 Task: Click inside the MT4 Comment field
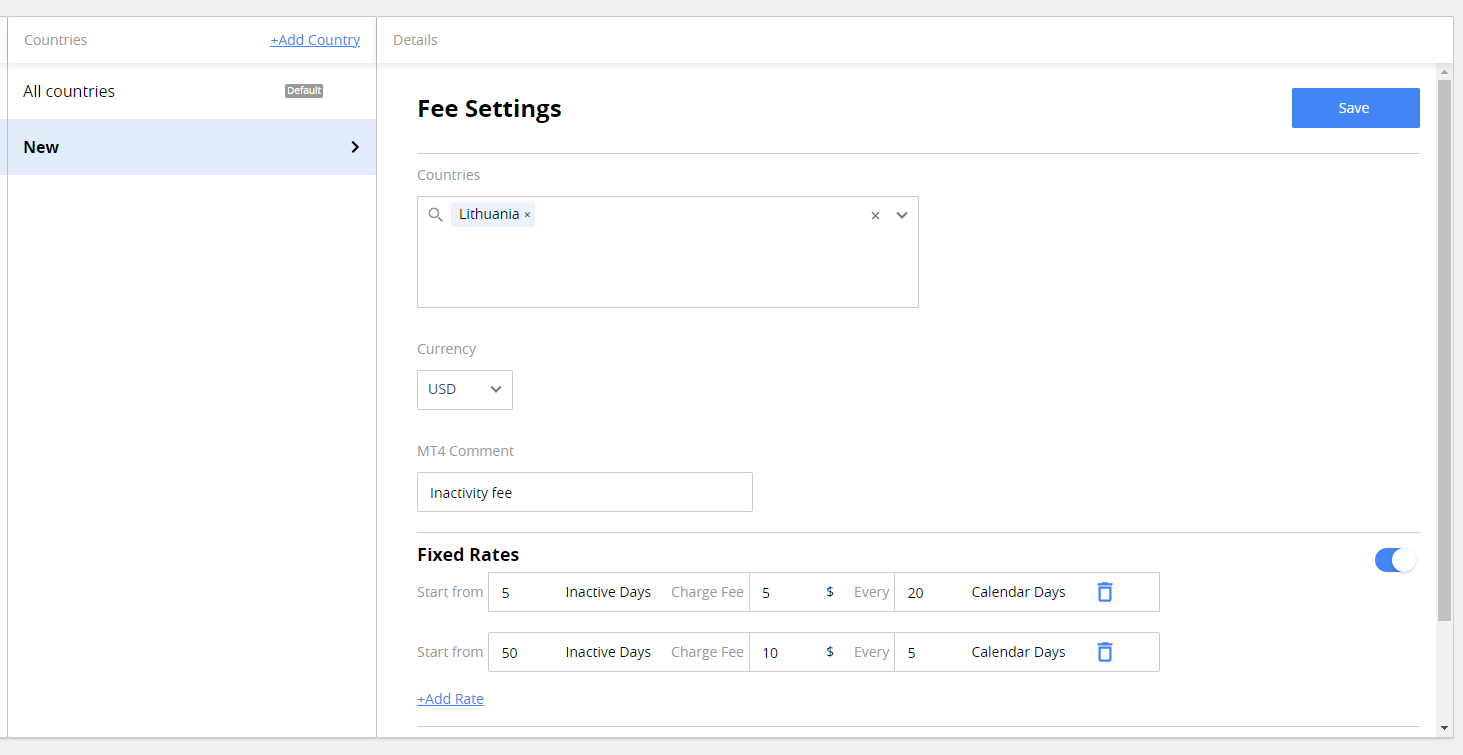[x=584, y=492]
